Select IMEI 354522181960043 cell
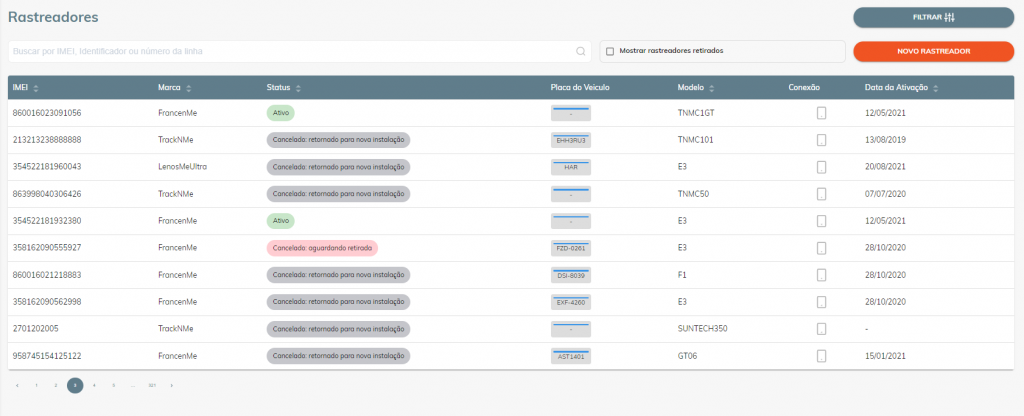 tap(47, 167)
